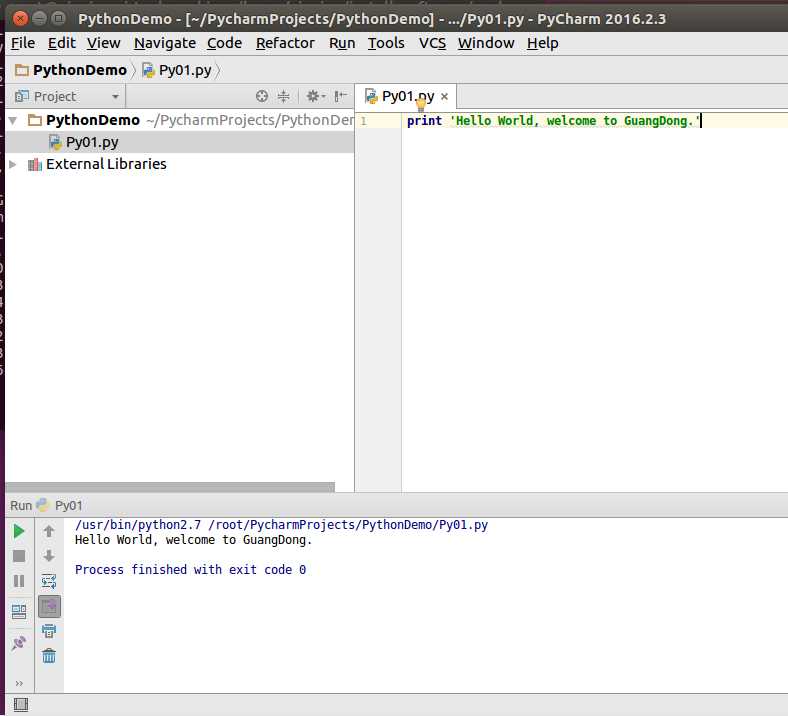Hide the Project panel using hide icon
Image resolution: width=788 pixels, height=716 pixels.
[x=341, y=97]
